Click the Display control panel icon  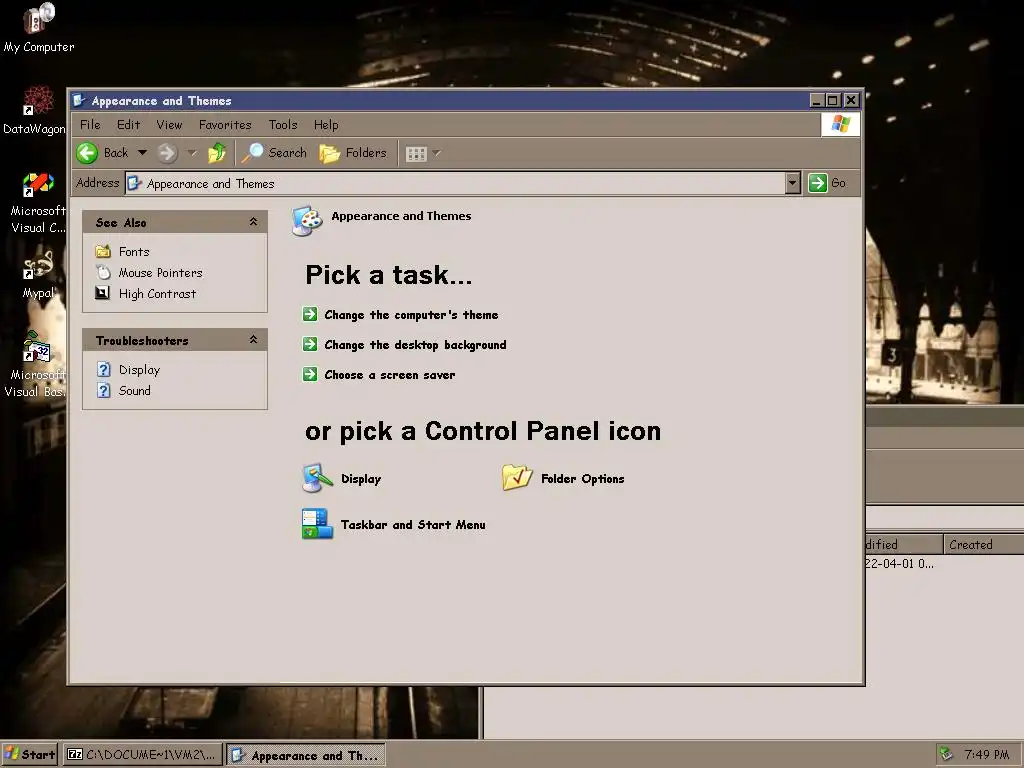click(x=317, y=478)
